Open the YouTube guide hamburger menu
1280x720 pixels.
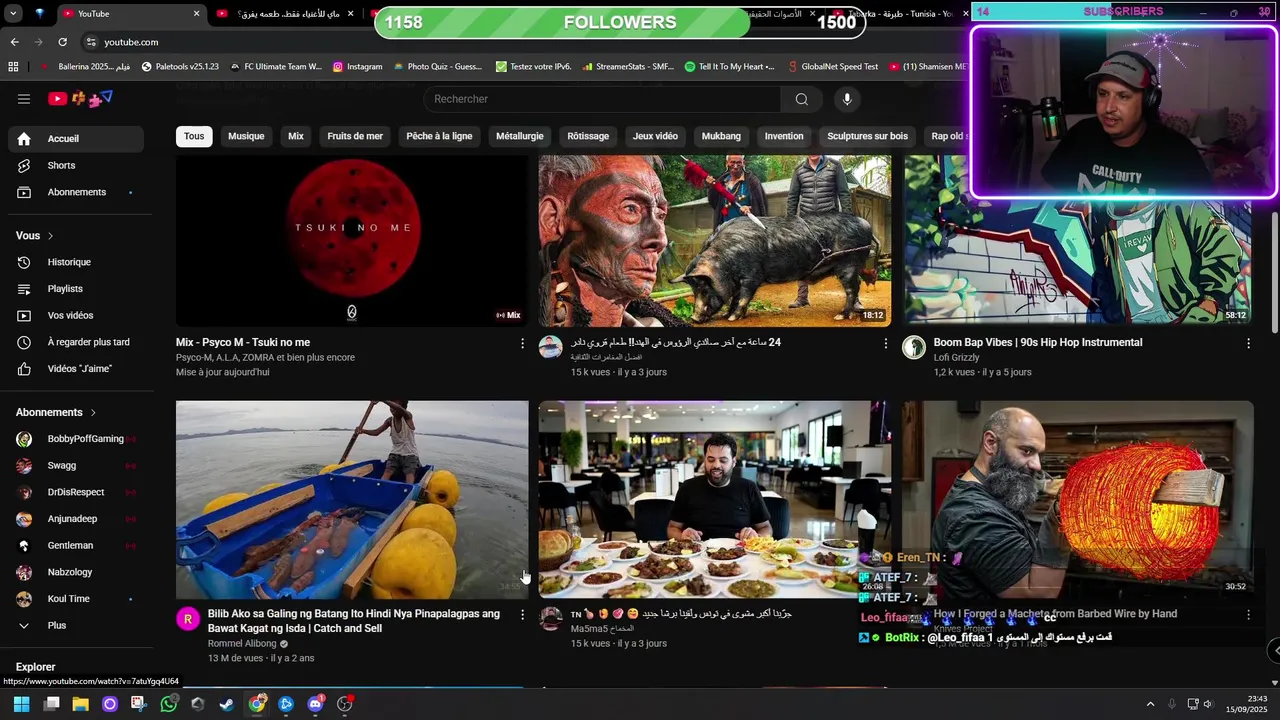pyautogui.click(x=24, y=99)
